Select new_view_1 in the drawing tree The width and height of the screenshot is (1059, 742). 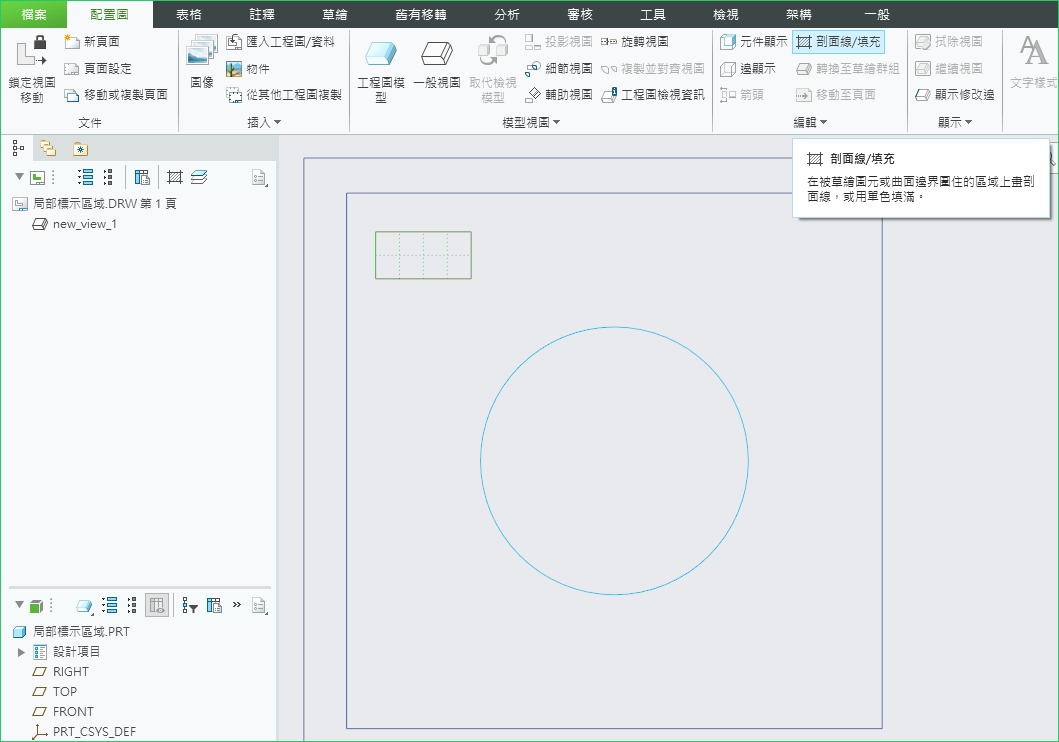tap(84, 224)
